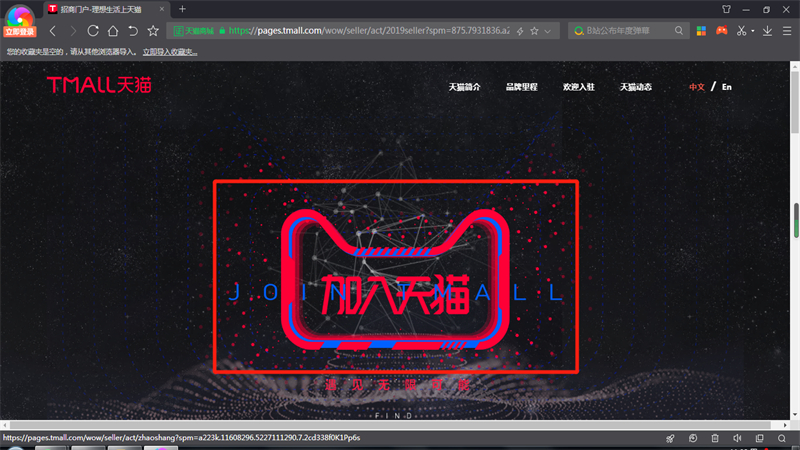Open the 品牌里程 nav item
Image resolution: width=800 pixels, height=450 pixels.
(521, 87)
